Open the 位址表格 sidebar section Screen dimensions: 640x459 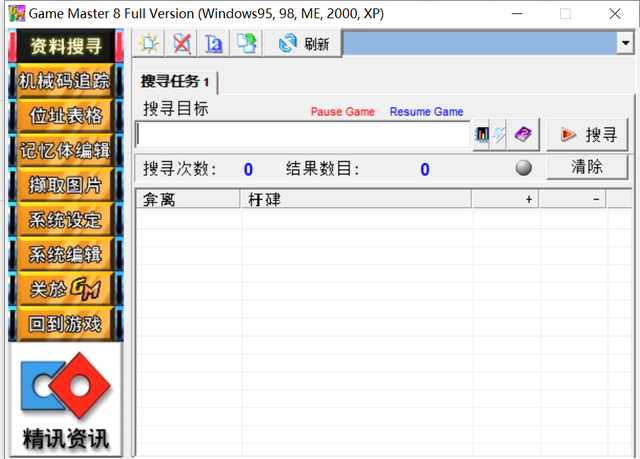66,116
